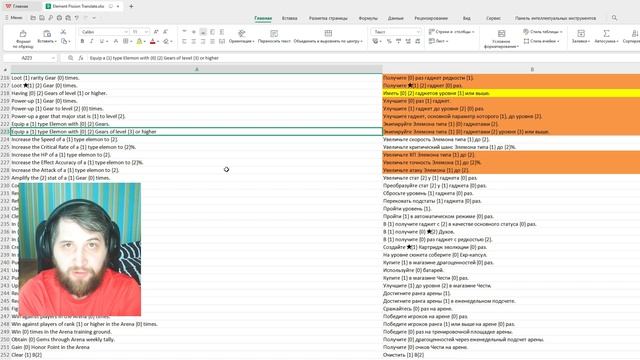Switch to the Разметка страницы tab
This screenshot has width=640, height=360.
tap(328, 18)
